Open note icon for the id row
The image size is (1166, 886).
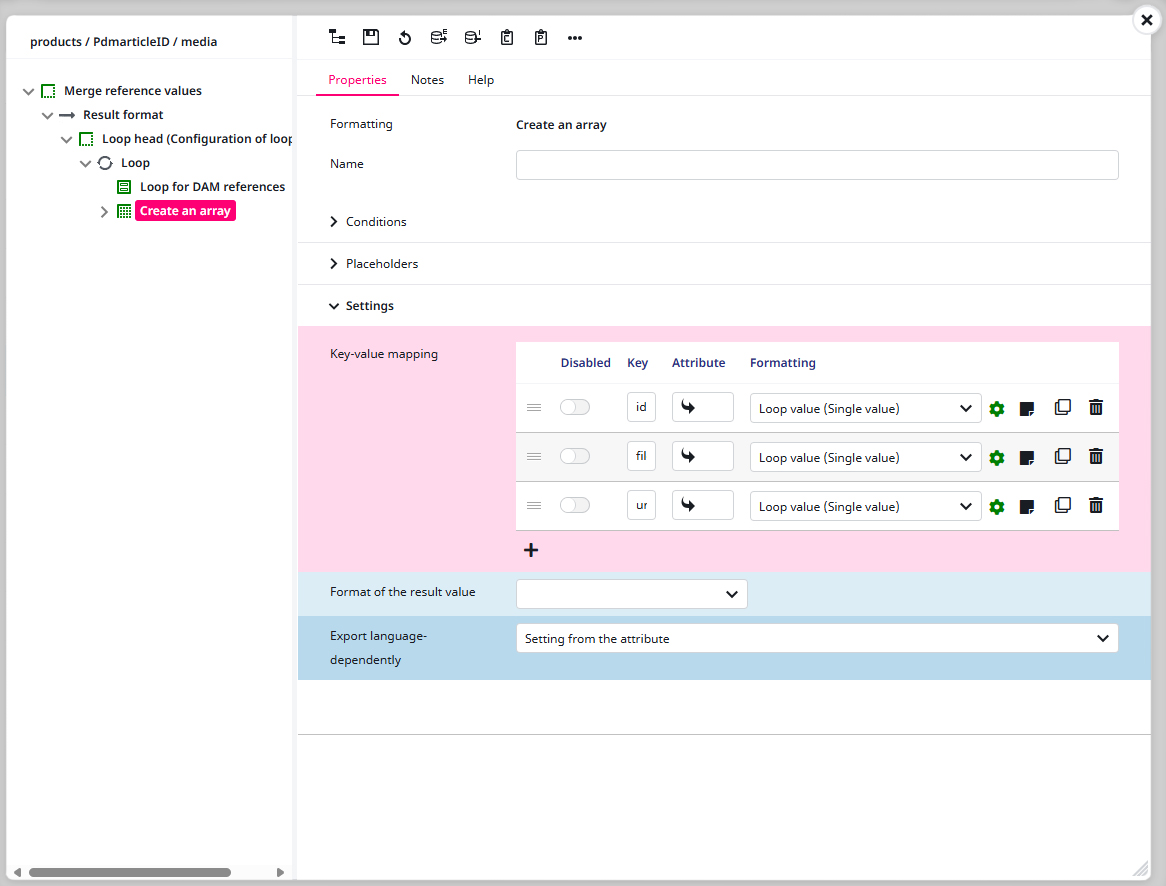[x=1027, y=408]
